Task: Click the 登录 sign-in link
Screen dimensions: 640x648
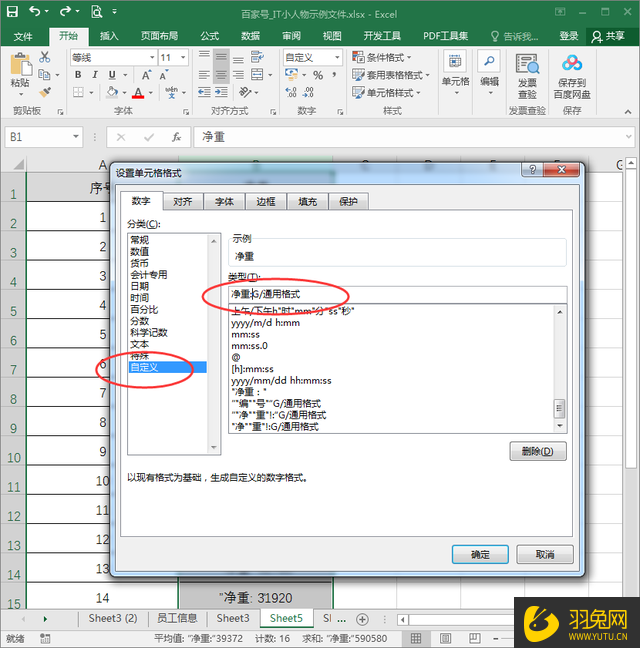Action: (x=569, y=36)
